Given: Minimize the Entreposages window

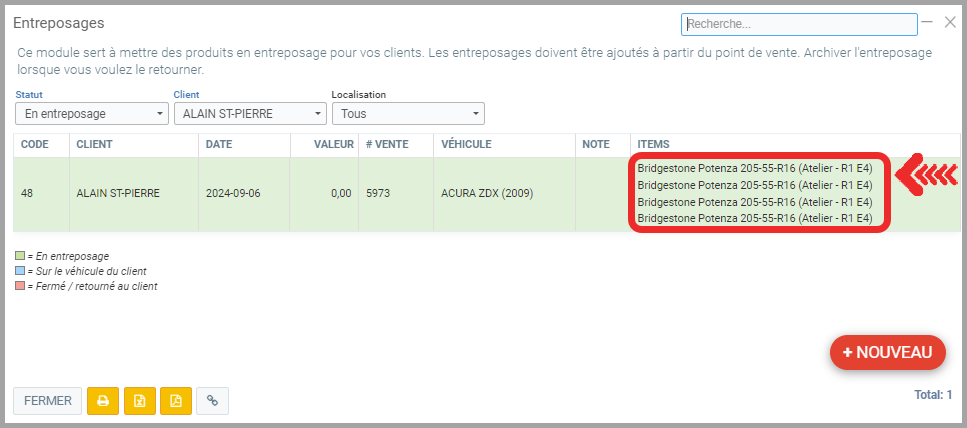Looking at the screenshot, I should tap(928, 21).
